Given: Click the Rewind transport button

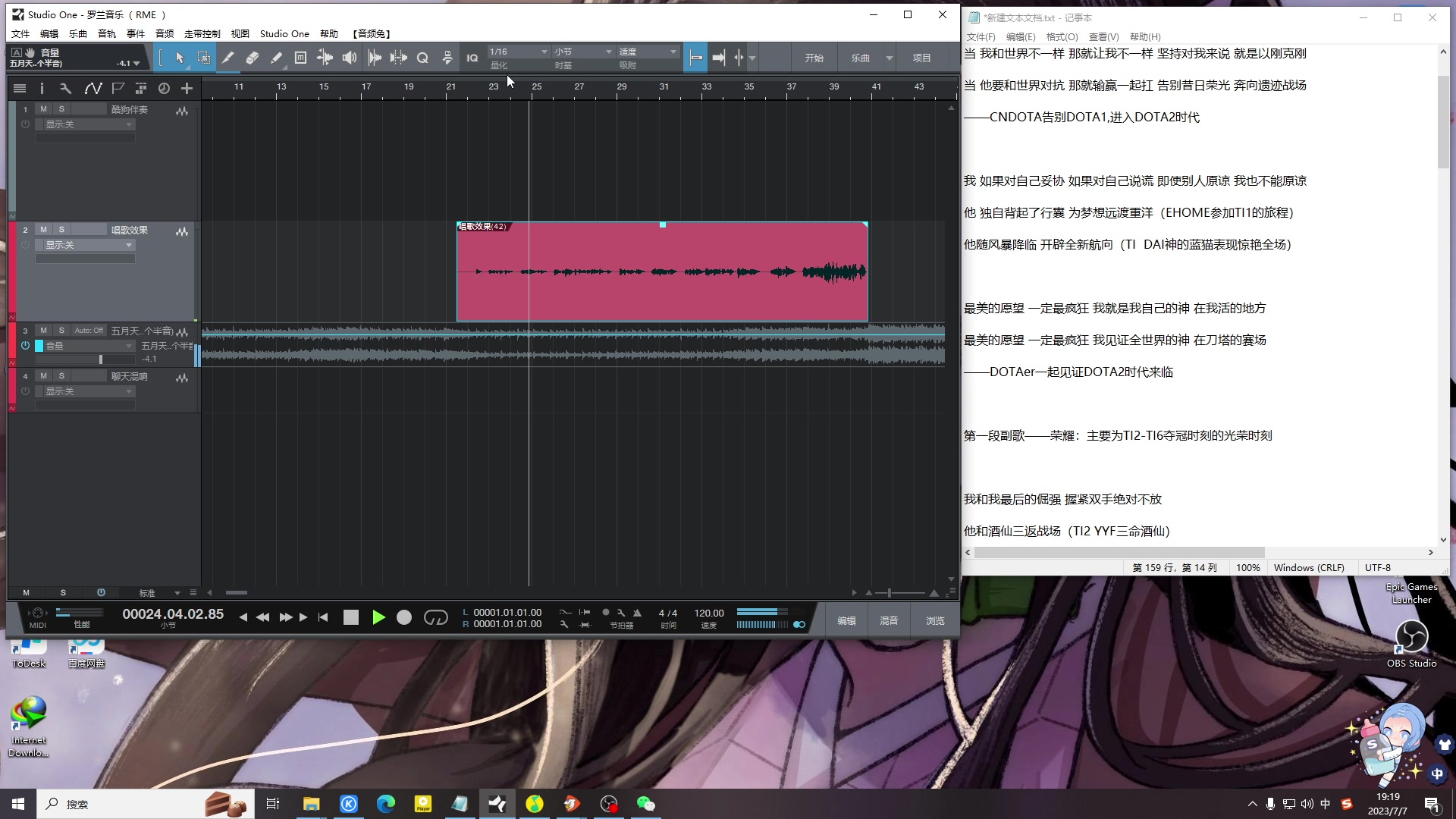Looking at the screenshot, I should pos(263,618).
